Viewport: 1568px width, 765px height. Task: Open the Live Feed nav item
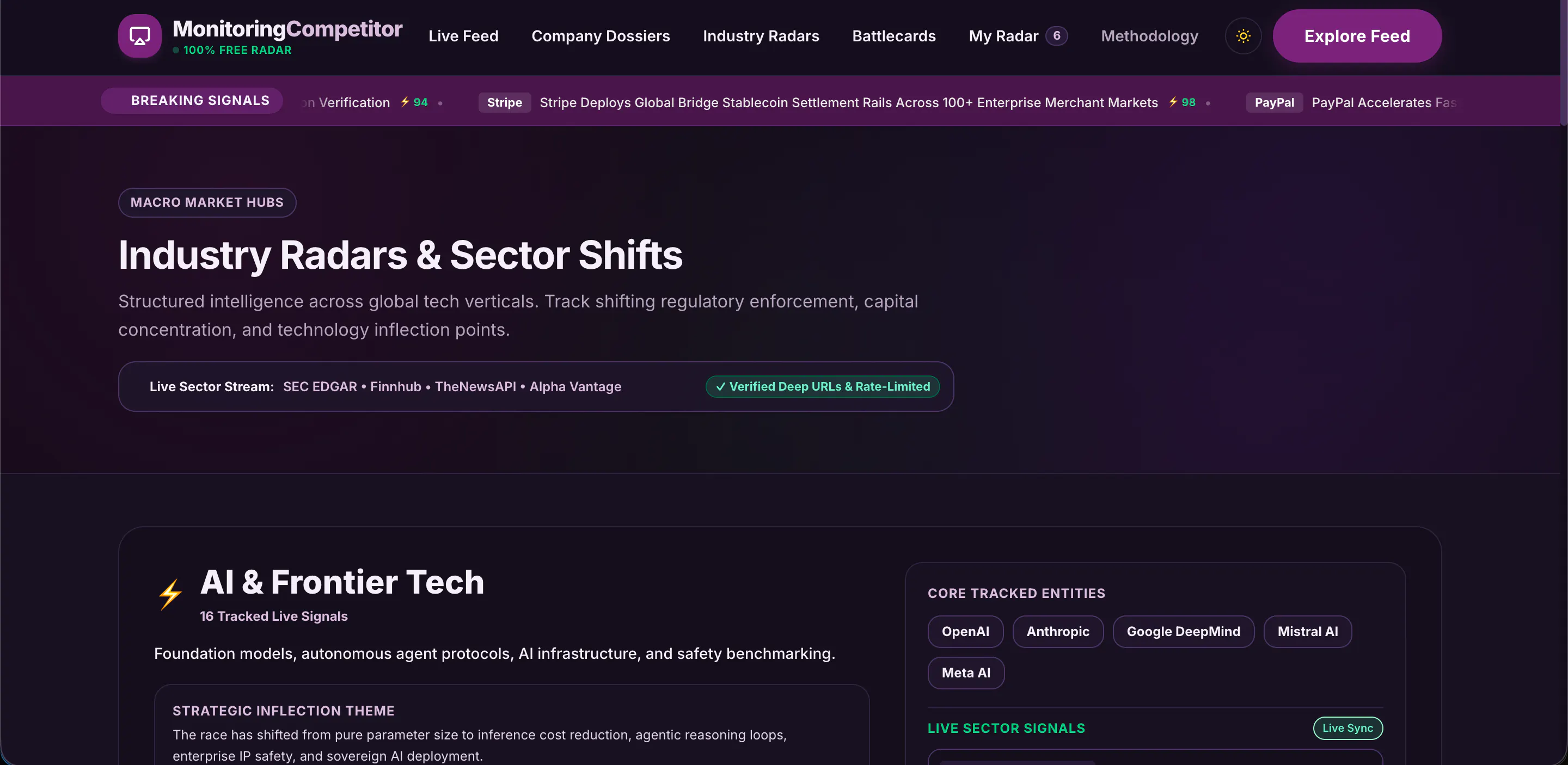[463, 36]
